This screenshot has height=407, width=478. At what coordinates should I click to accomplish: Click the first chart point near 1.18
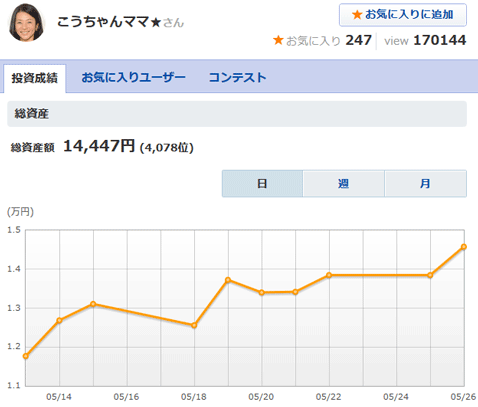pos(26,356)
